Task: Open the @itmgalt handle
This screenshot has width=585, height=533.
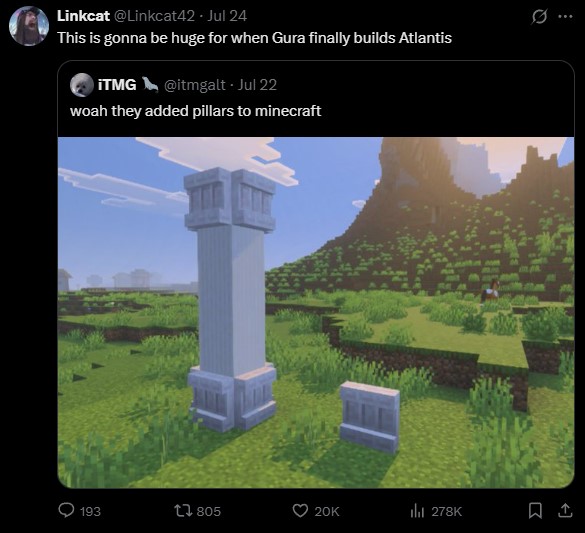Action: click(195, 85)
